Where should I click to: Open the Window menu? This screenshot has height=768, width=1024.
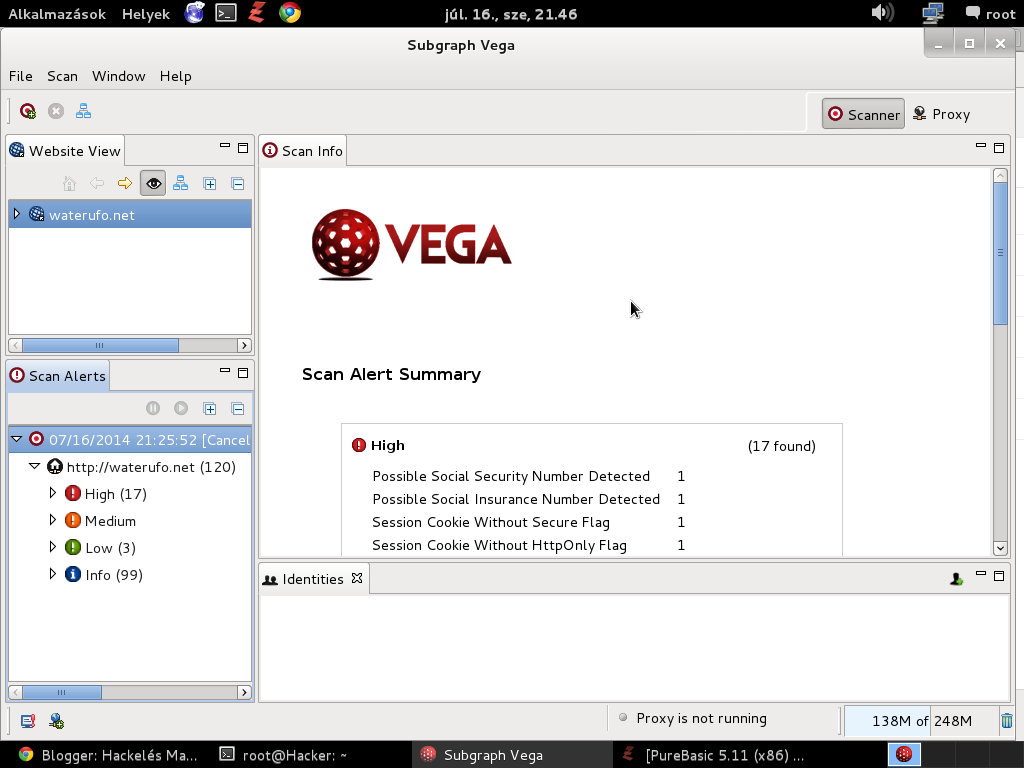pyautogui.click(x=118, y=76)
